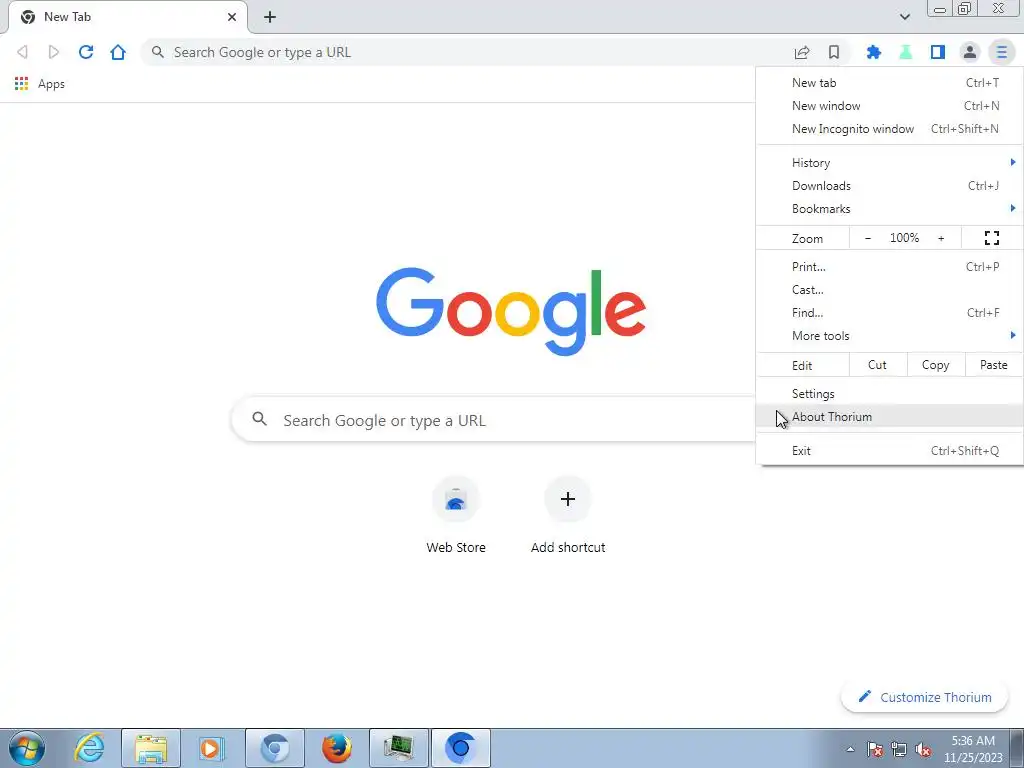Image resolution: width=1024 pixels, height=768 pixels.
Task: Open the taskbar clock and date
Action: pyautogui.click(x=973, y=749)
